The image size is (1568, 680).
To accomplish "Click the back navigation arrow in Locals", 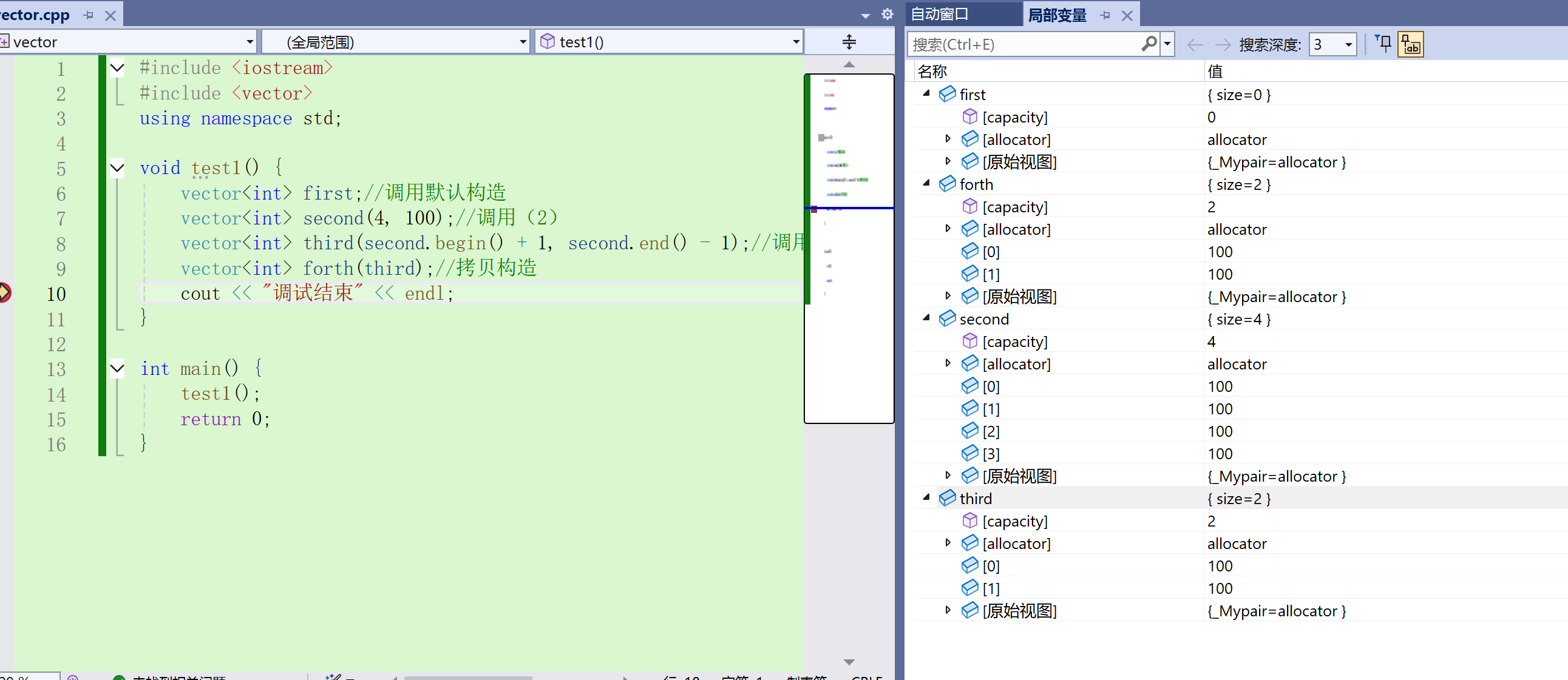I will coord(1195,44).
